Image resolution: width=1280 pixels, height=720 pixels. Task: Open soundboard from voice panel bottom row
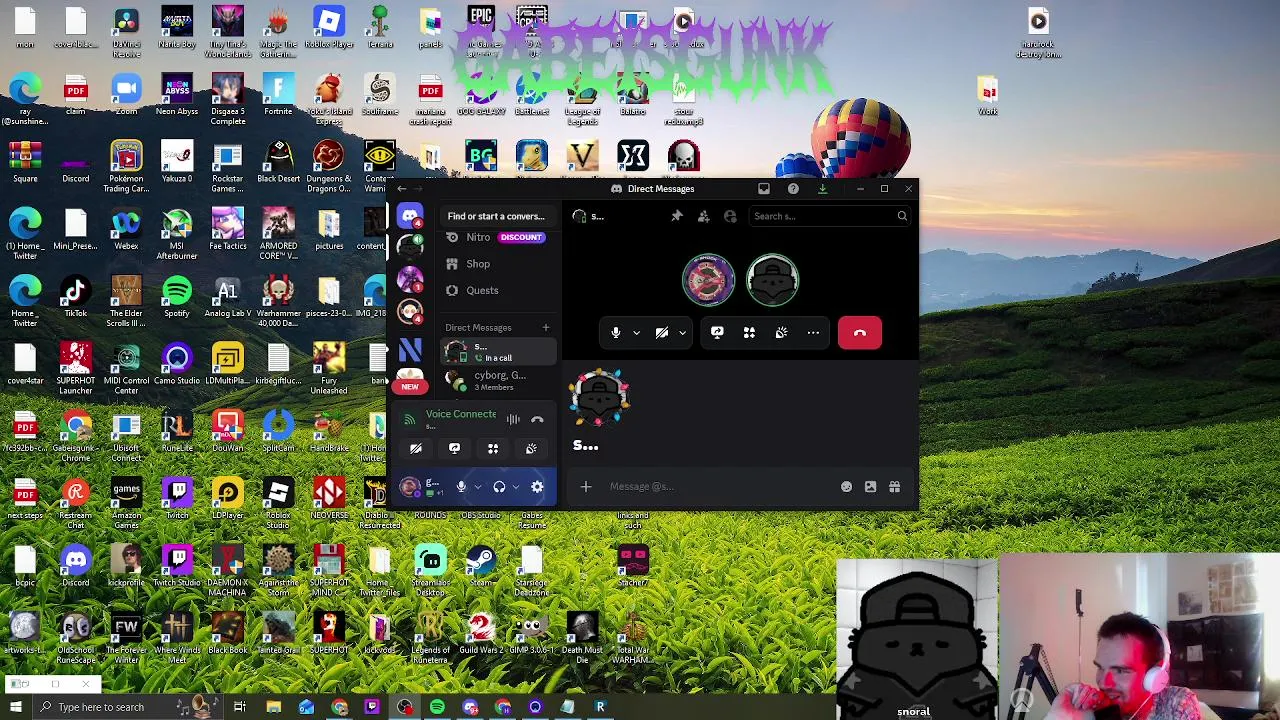pyautogui.click(x=531, y=449)
